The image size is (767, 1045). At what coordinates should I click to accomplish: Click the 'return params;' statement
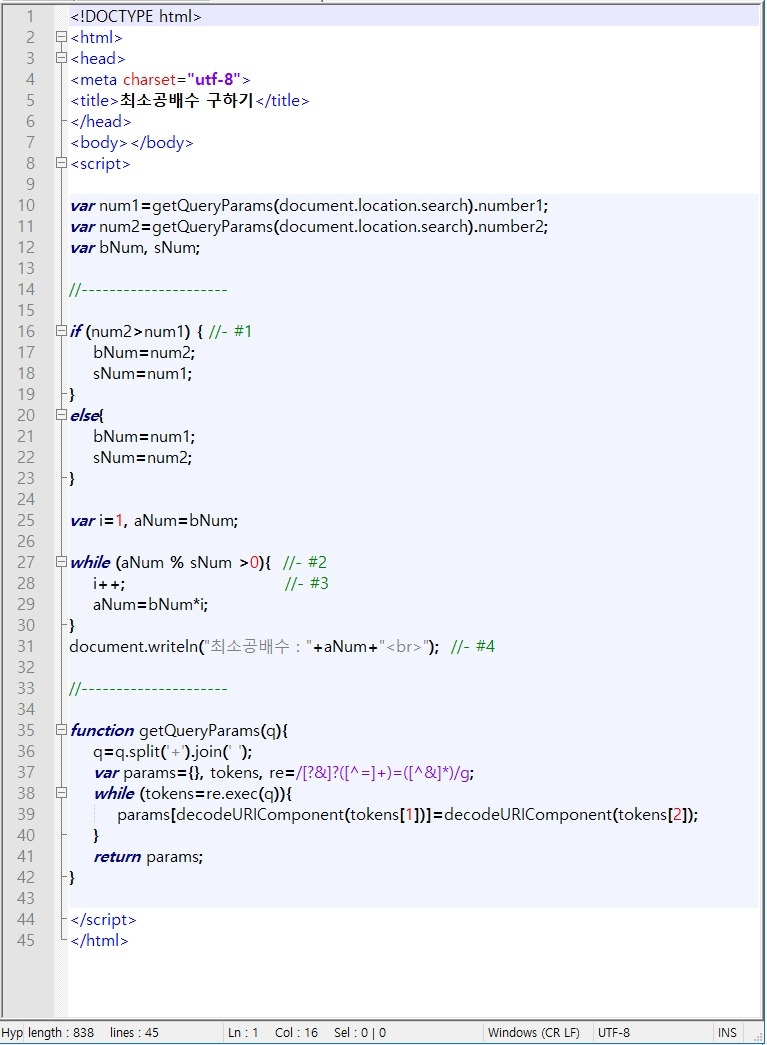click(148, 856)
